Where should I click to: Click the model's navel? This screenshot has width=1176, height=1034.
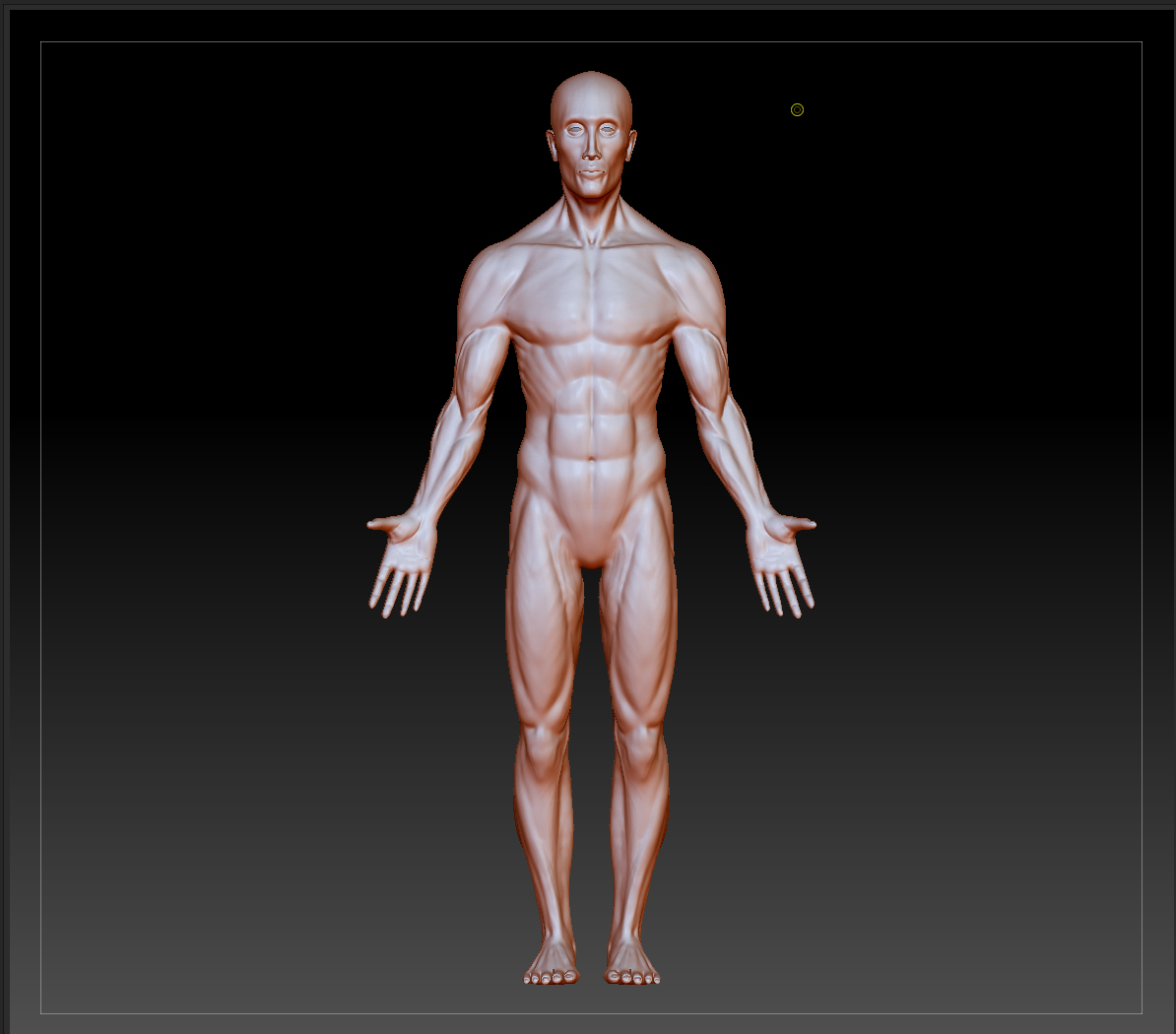(x=591, y=457)
